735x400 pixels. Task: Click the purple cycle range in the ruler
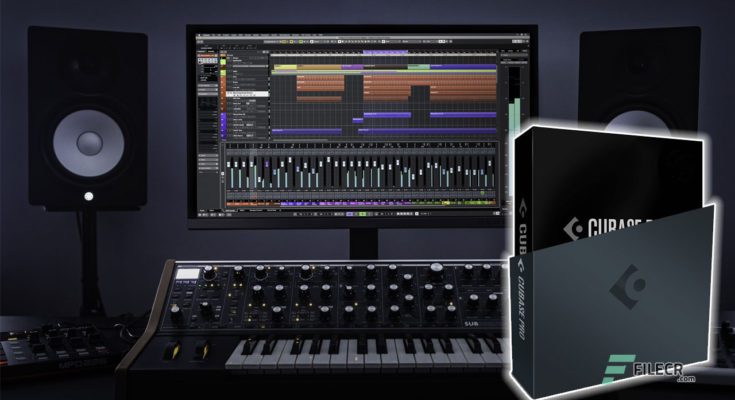tap(383, 53)
